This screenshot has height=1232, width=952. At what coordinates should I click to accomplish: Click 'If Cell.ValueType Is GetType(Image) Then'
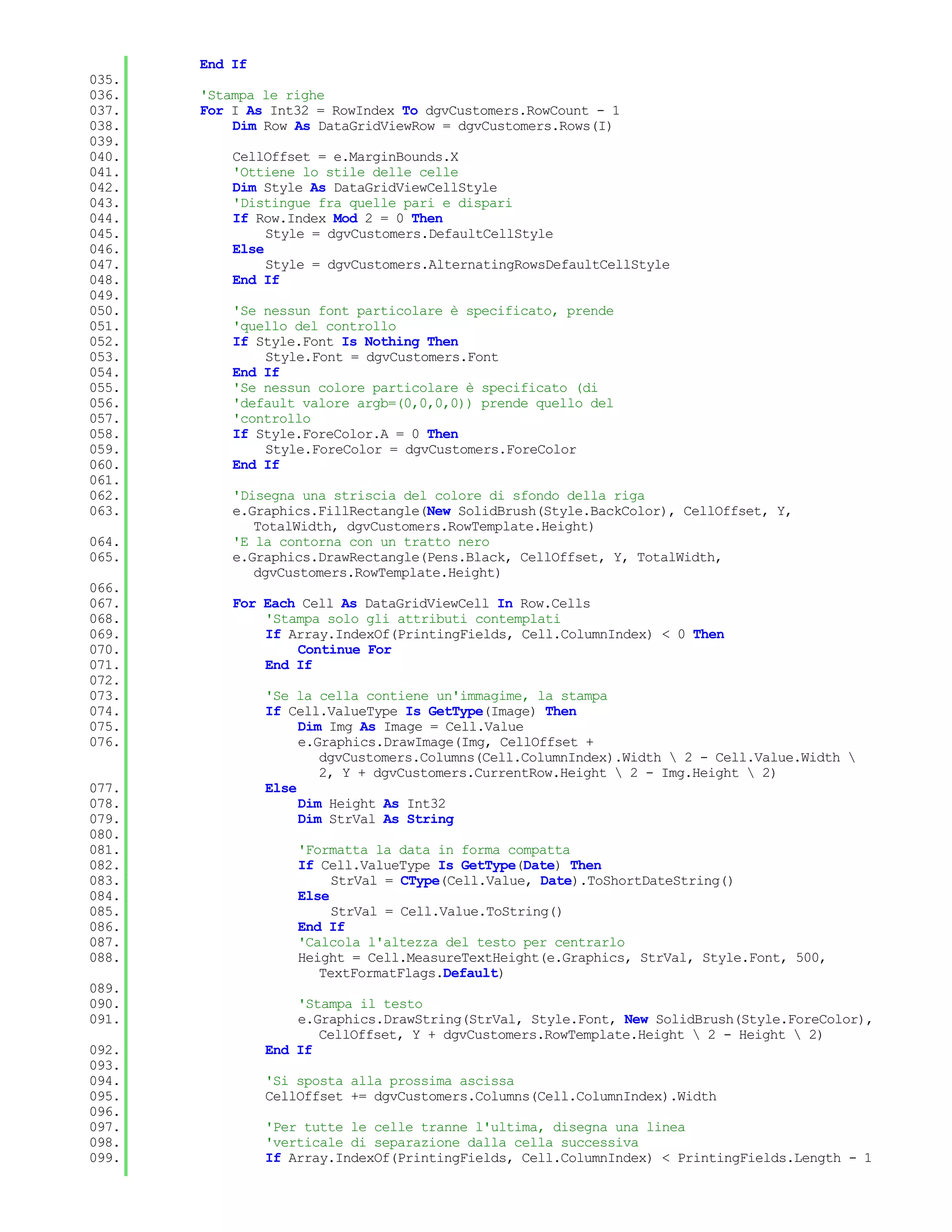(421, 711)
